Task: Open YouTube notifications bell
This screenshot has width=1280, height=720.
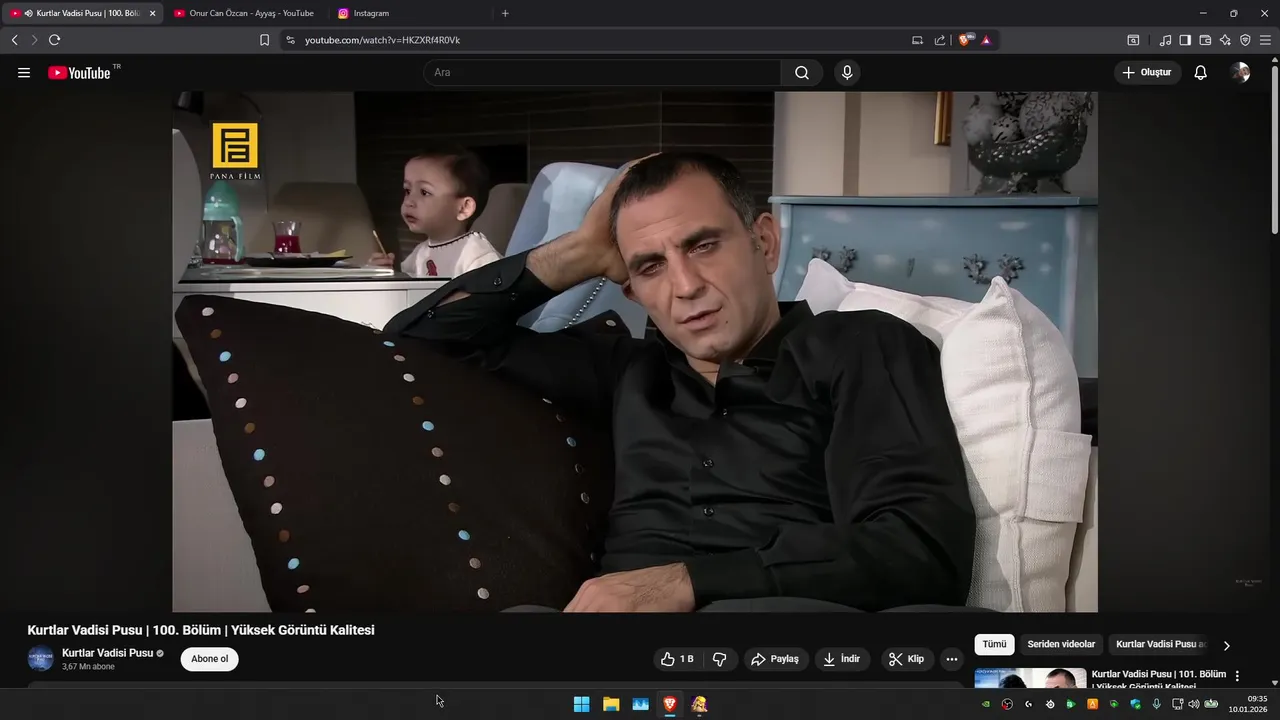Action: 1201,73
